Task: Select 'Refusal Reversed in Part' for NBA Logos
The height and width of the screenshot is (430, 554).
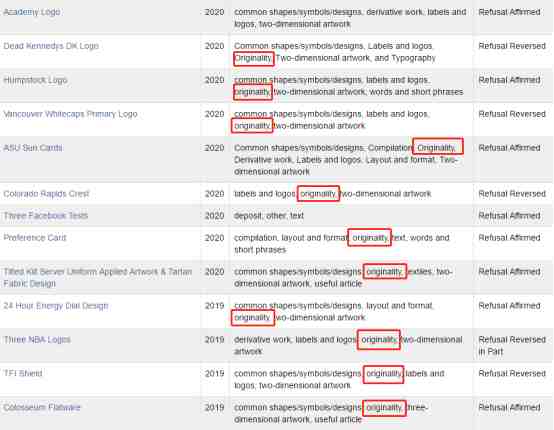Action: tap(512, 346)
